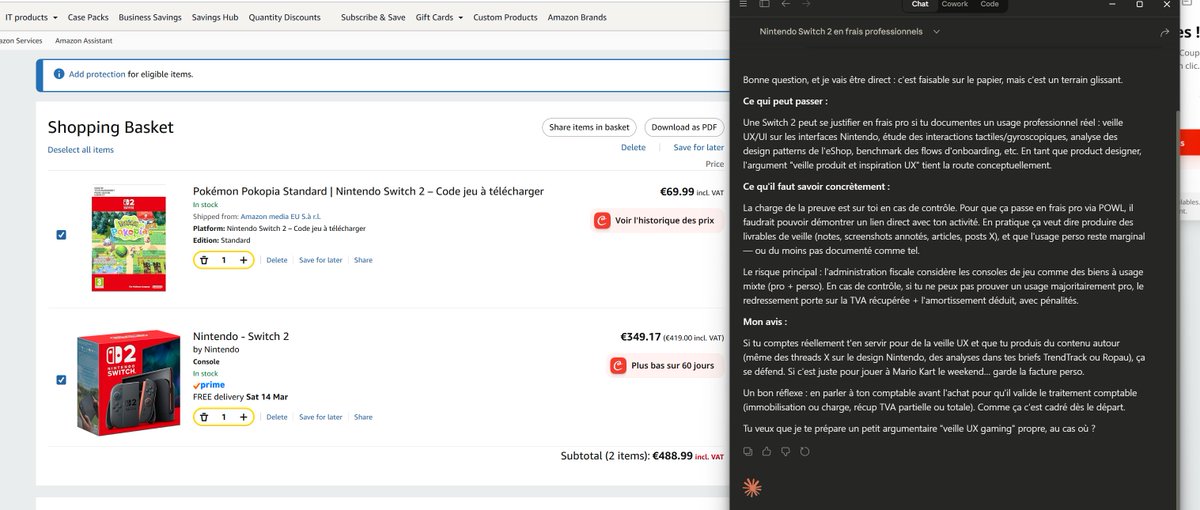Open hamburger menu in Claude window
The height and width of the screenshot is (510, 1200).
coord(743,5)
